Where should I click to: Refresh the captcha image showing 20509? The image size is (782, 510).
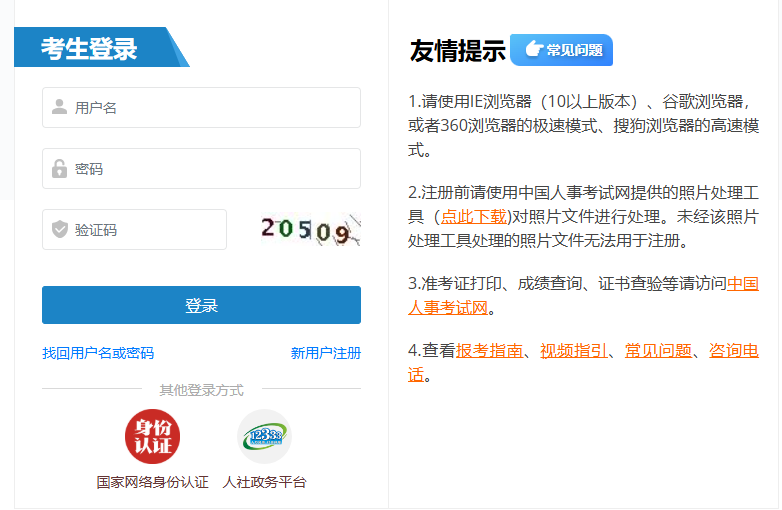pyautogui.click(x=309, y=230)
